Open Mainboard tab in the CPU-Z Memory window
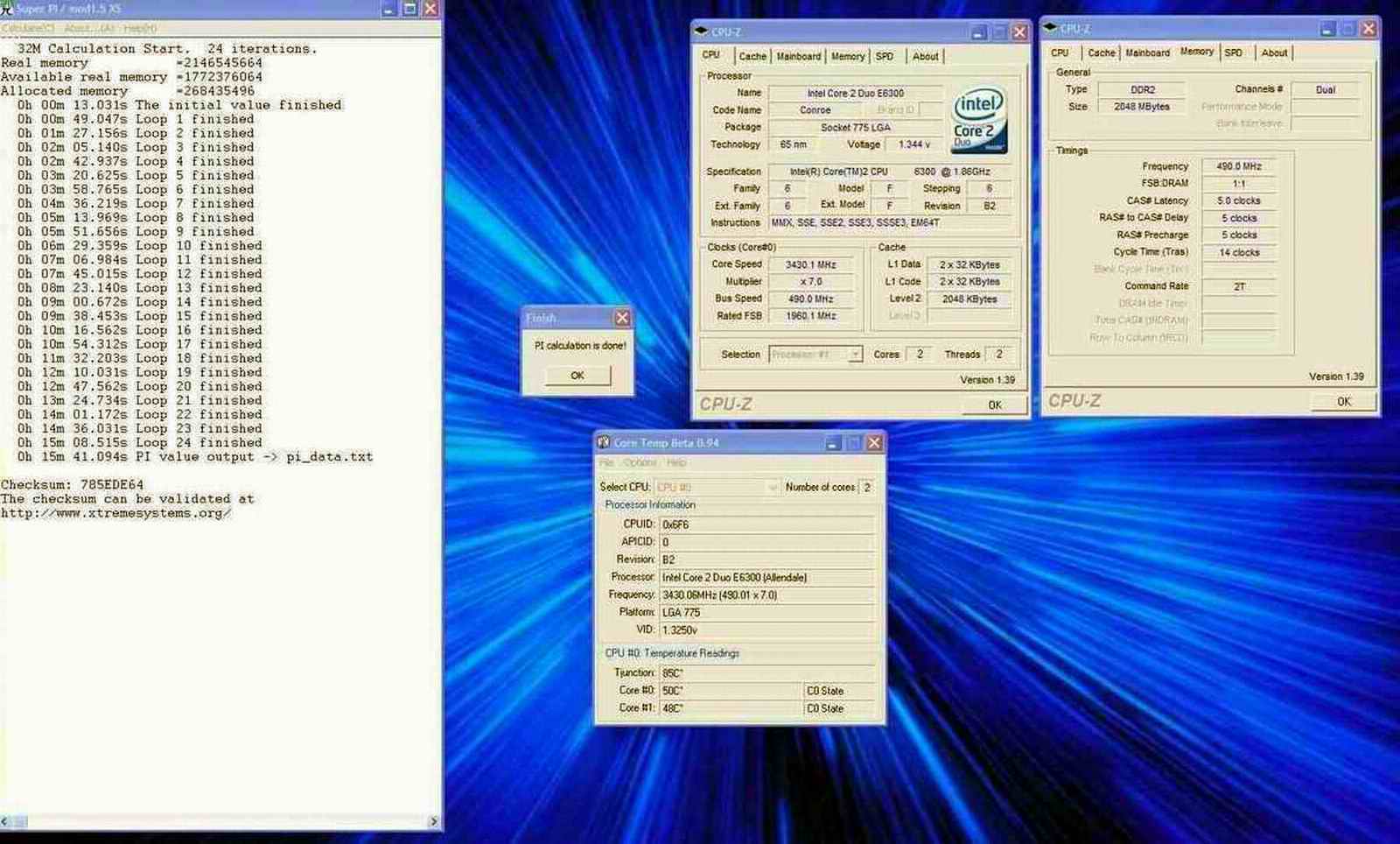Screen dimensions: 1400x844 click(1148, 53)
